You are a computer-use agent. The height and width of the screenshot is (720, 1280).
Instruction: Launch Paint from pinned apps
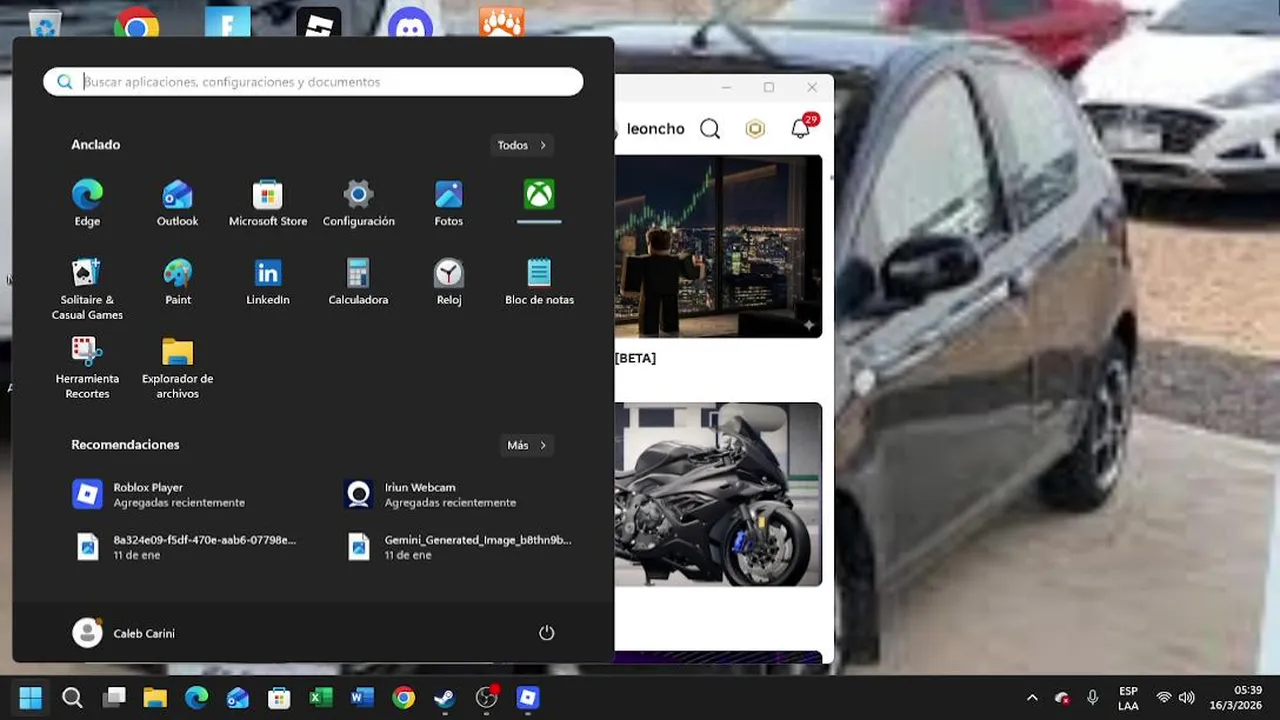[x=177, y=282]
